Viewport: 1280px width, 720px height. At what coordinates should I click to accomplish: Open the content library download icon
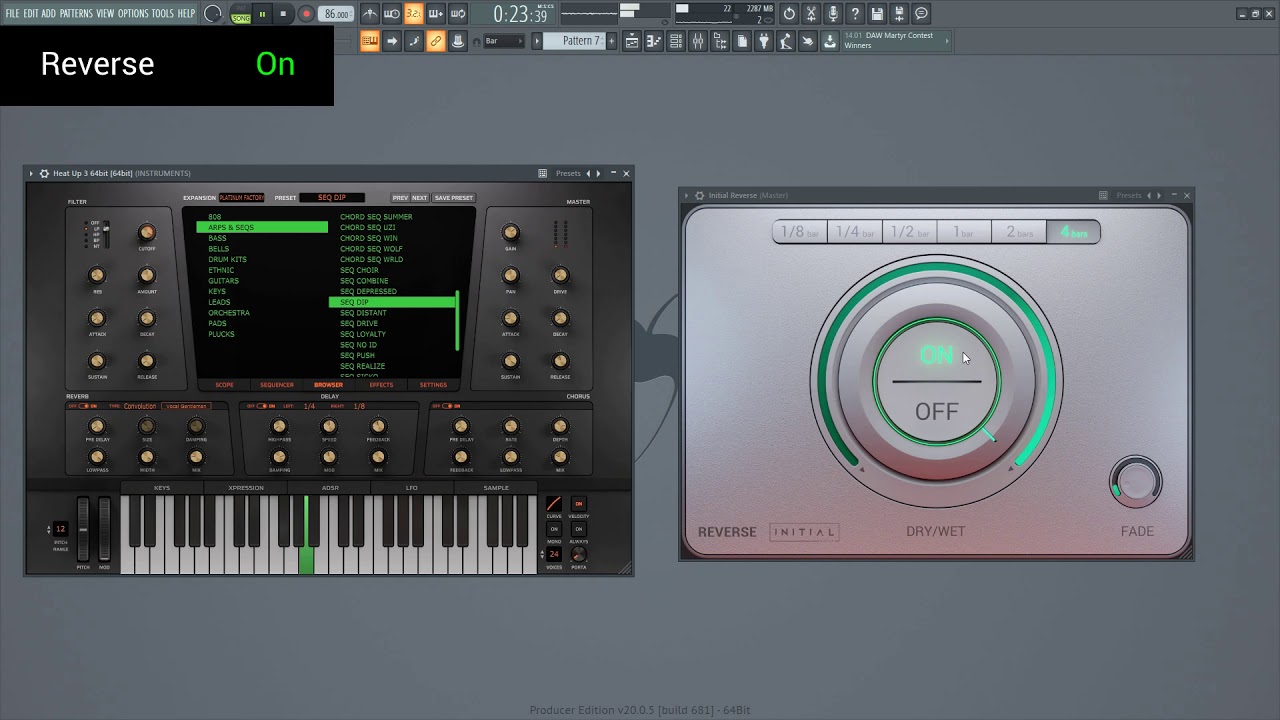pos(830,41)
